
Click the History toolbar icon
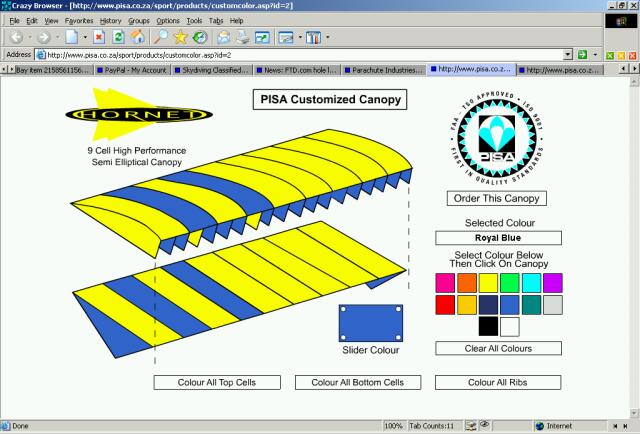pyautogui.click(x=201, y=37)
